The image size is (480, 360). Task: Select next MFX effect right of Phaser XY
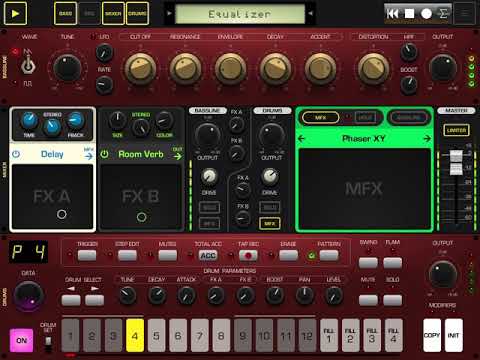pos(427,138)
